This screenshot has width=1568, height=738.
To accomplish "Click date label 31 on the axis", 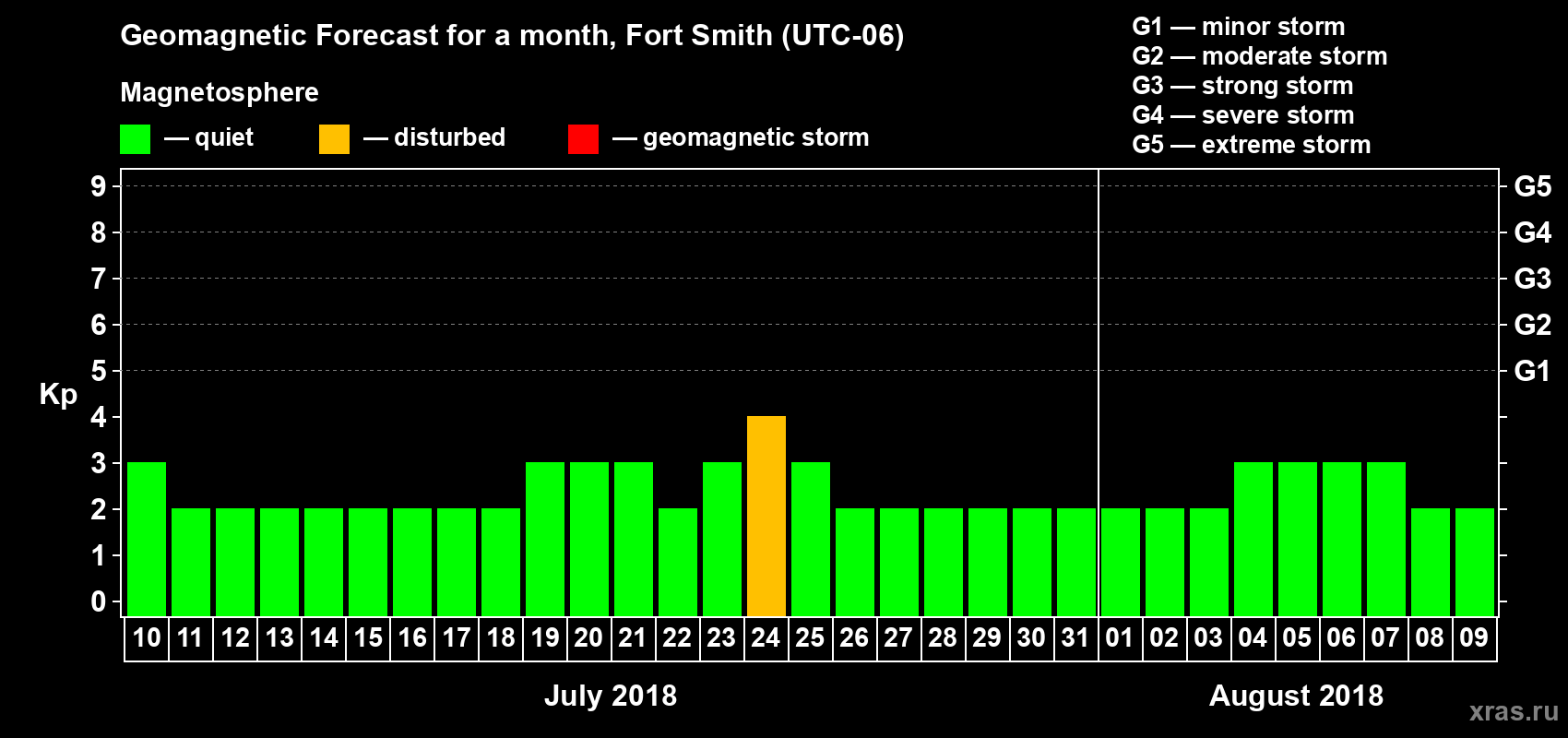I will [x=1075, y=638].
